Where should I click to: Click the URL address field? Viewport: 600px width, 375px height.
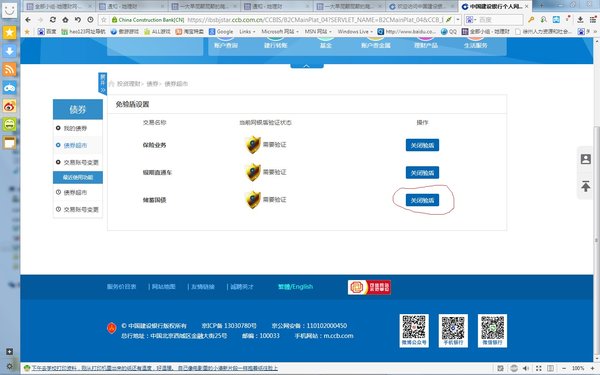click(x=316, y=20)
